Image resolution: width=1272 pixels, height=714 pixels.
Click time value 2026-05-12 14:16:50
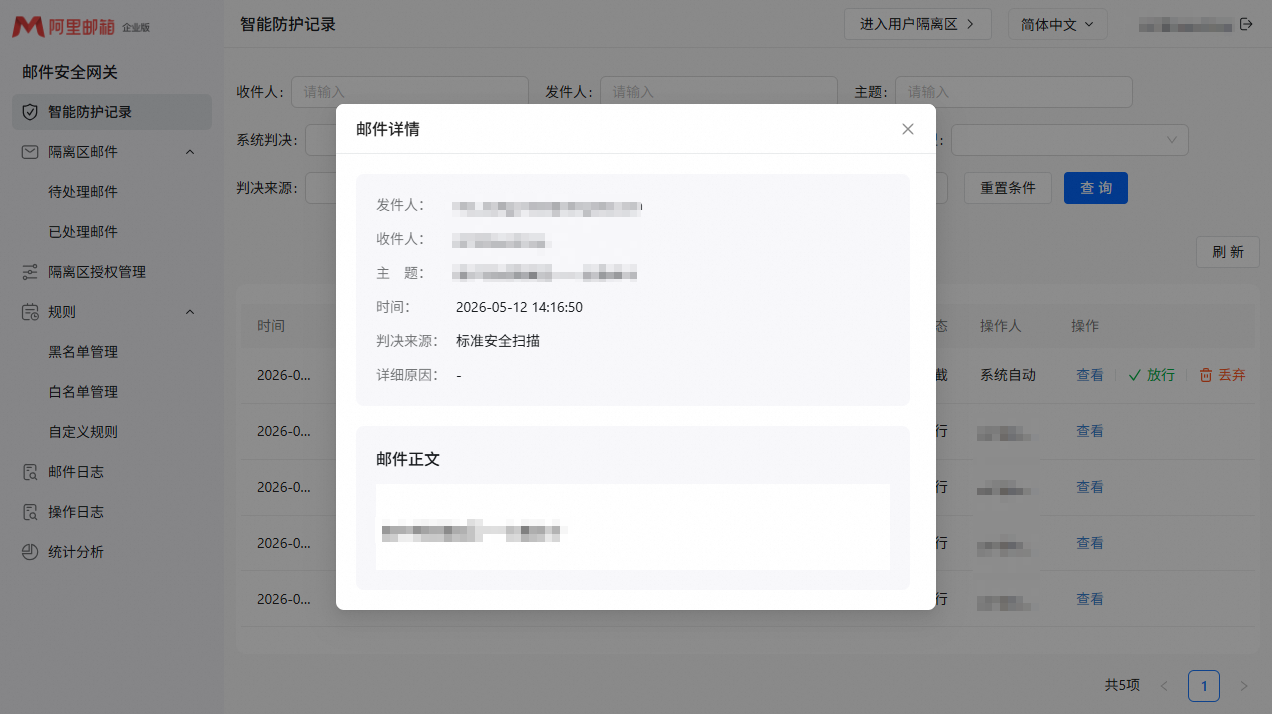coord(519,307)
